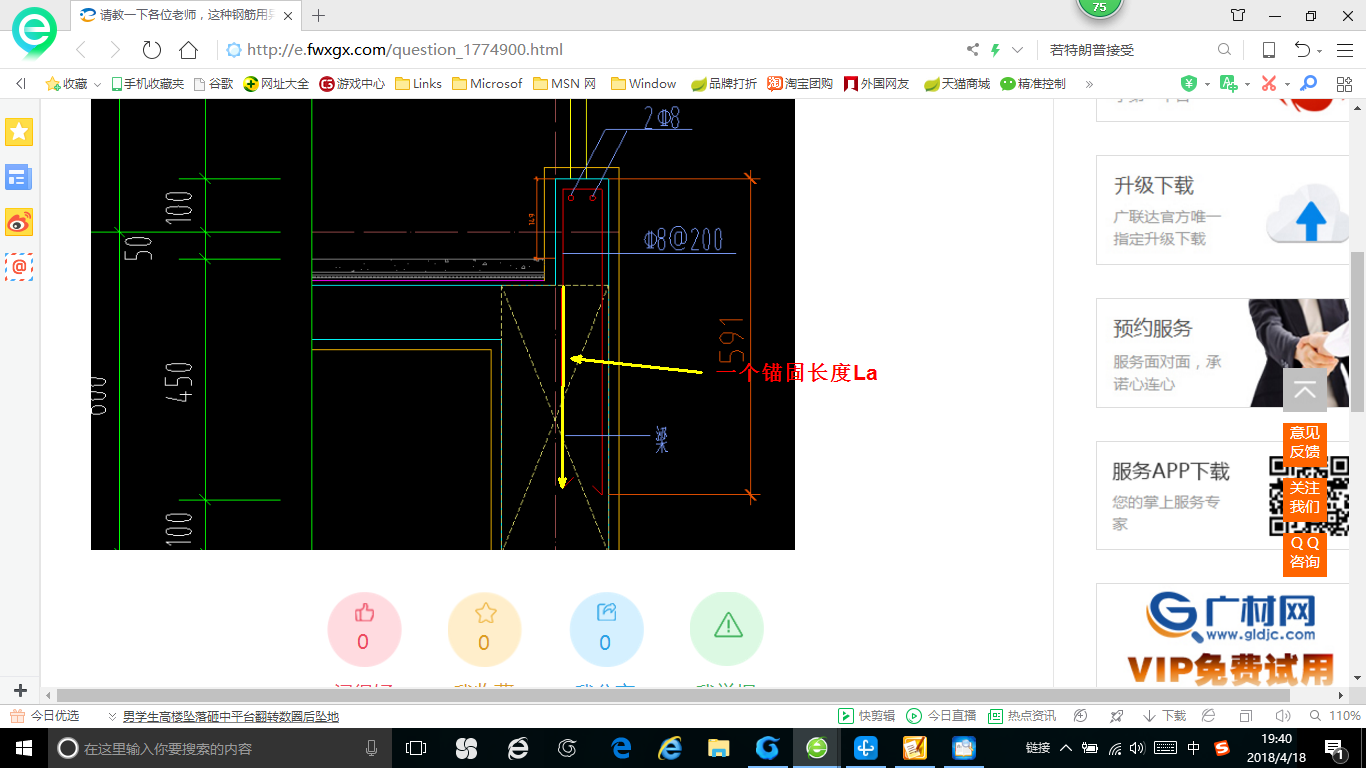Image resolution: width=1366 pixels, height=768 pixels.
Task: Click the green shield yen extension icon
Action: tap(1189, 84)
